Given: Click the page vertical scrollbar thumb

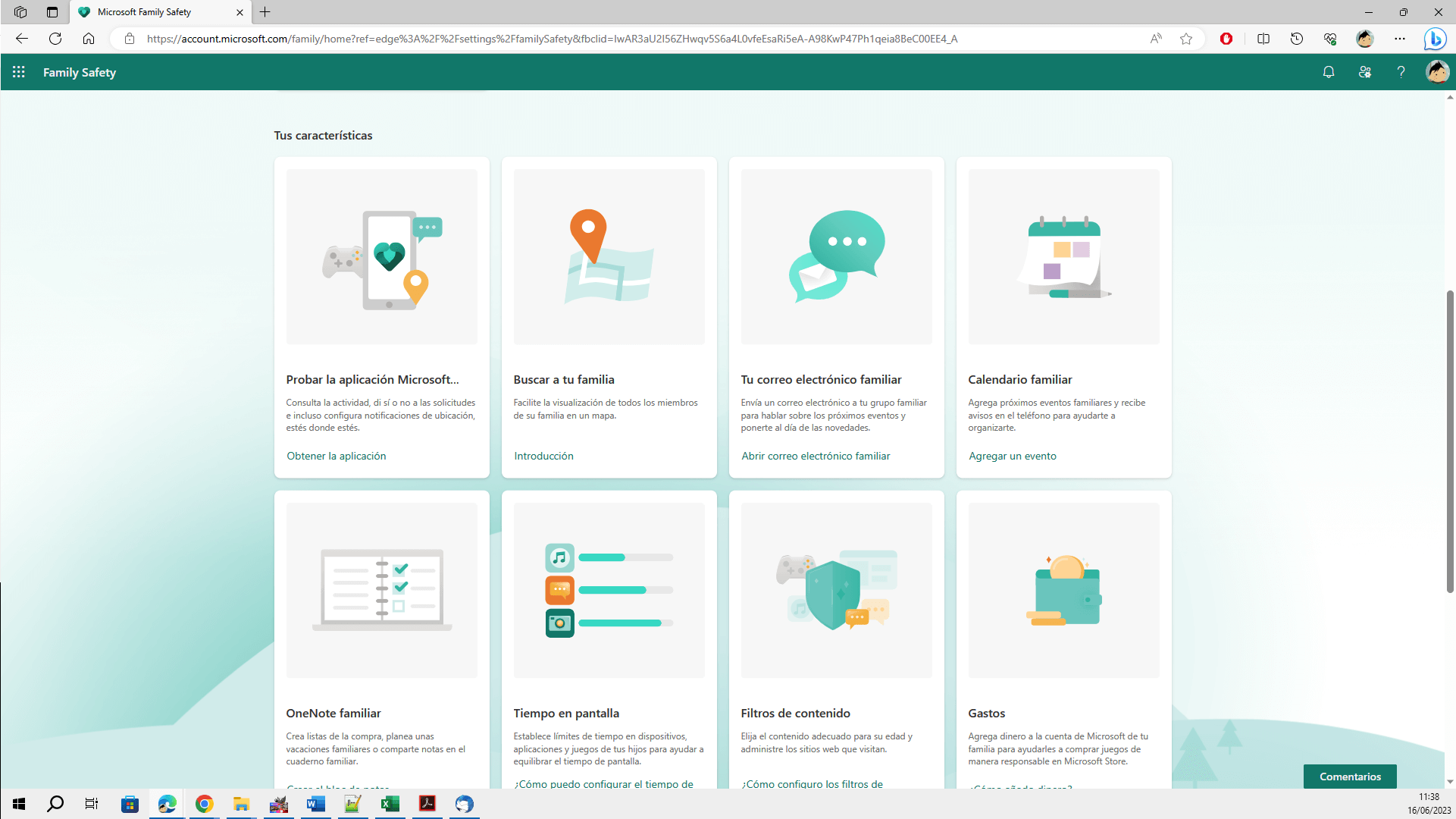Looking at the screenshot, I should pyautogui.click(x=1450, y=441).
